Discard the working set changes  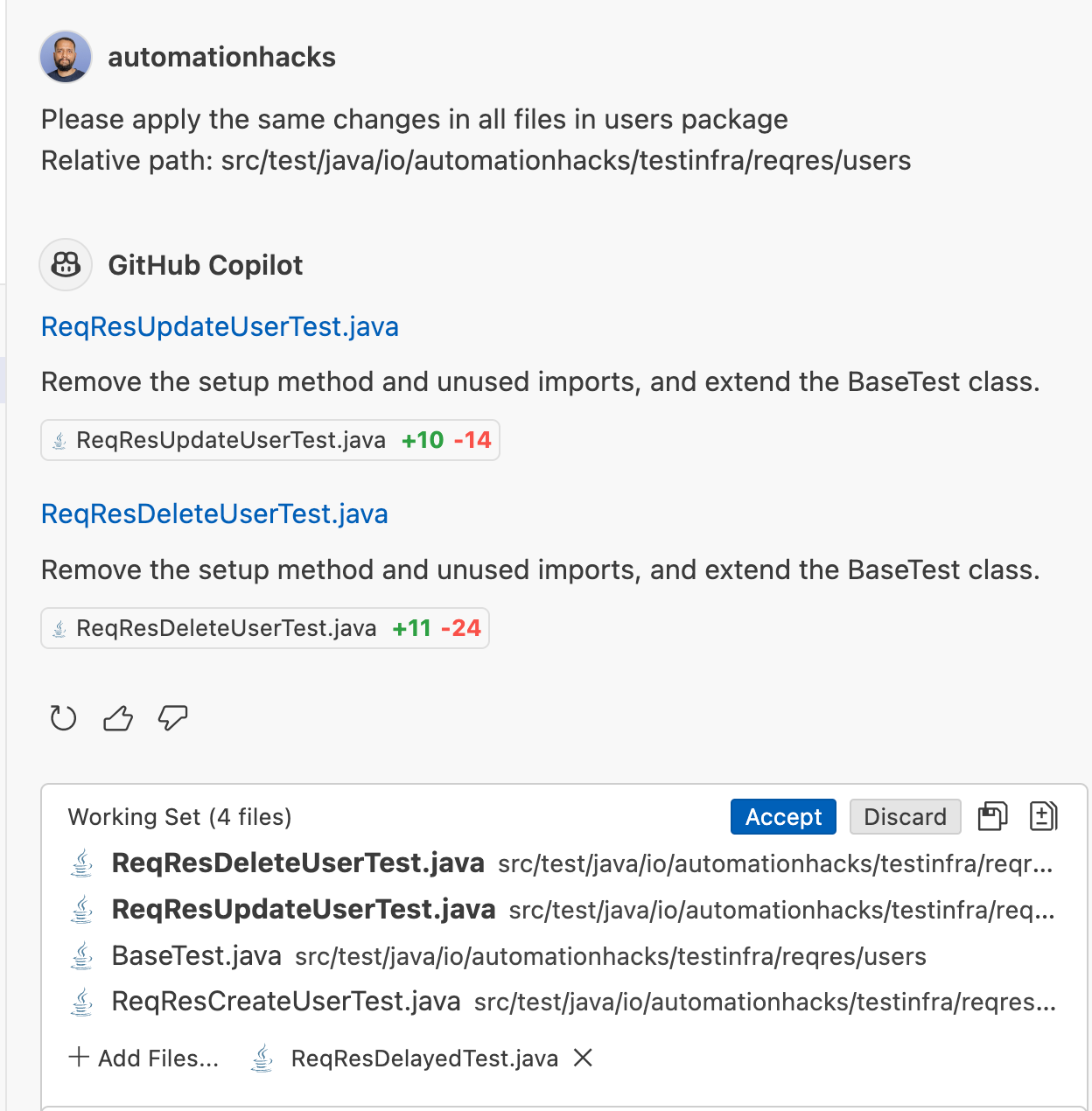coord(905,816)
